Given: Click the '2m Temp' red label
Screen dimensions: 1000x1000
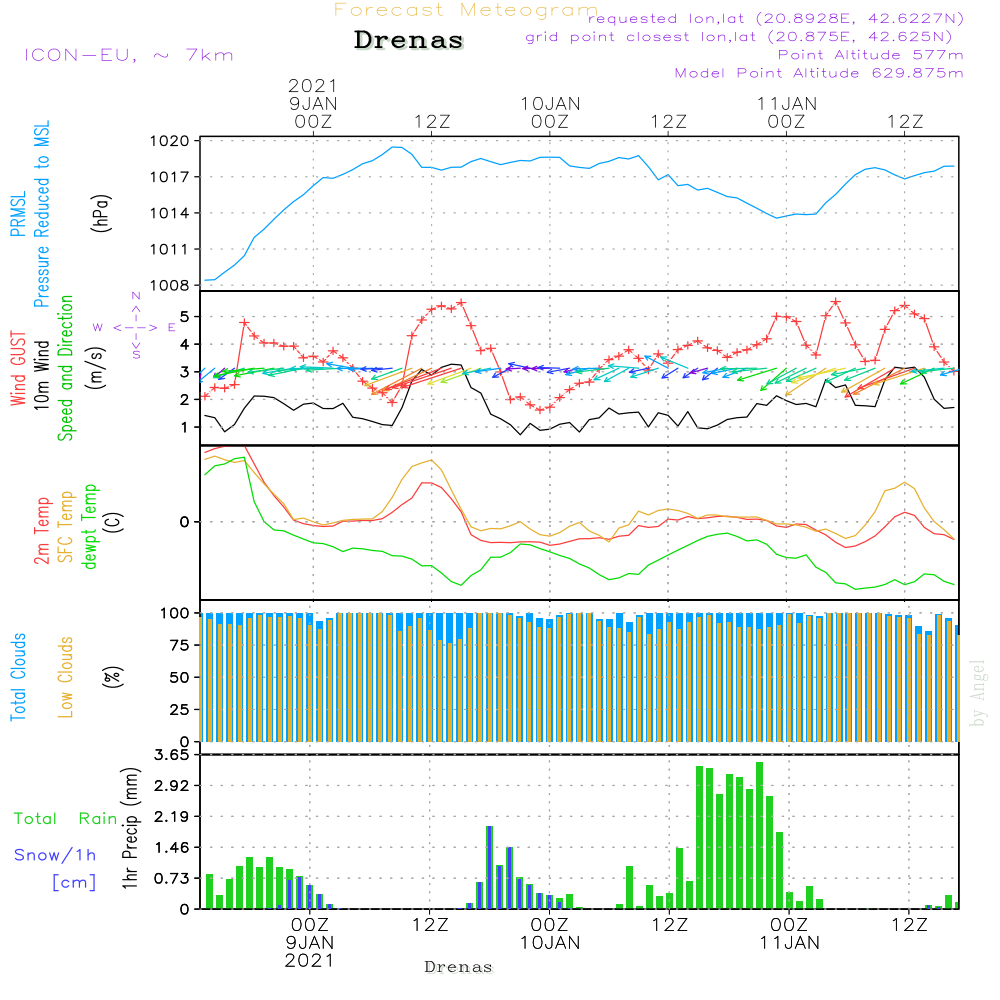Looking at the screenshot, I should 41,531.
